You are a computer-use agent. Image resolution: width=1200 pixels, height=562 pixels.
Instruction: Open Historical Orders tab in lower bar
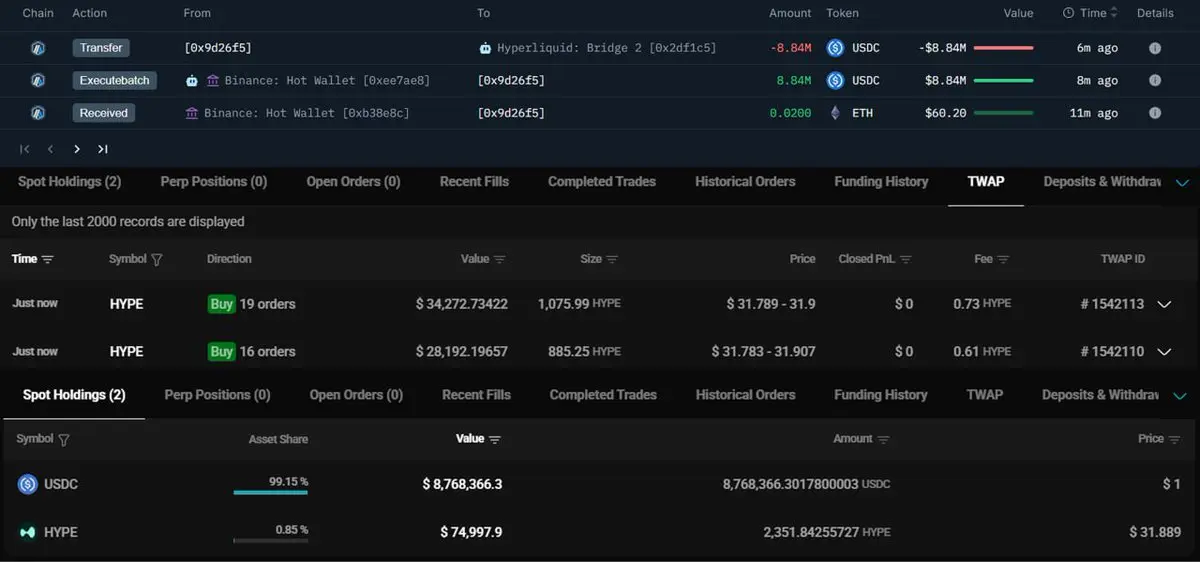pos(745,395)
